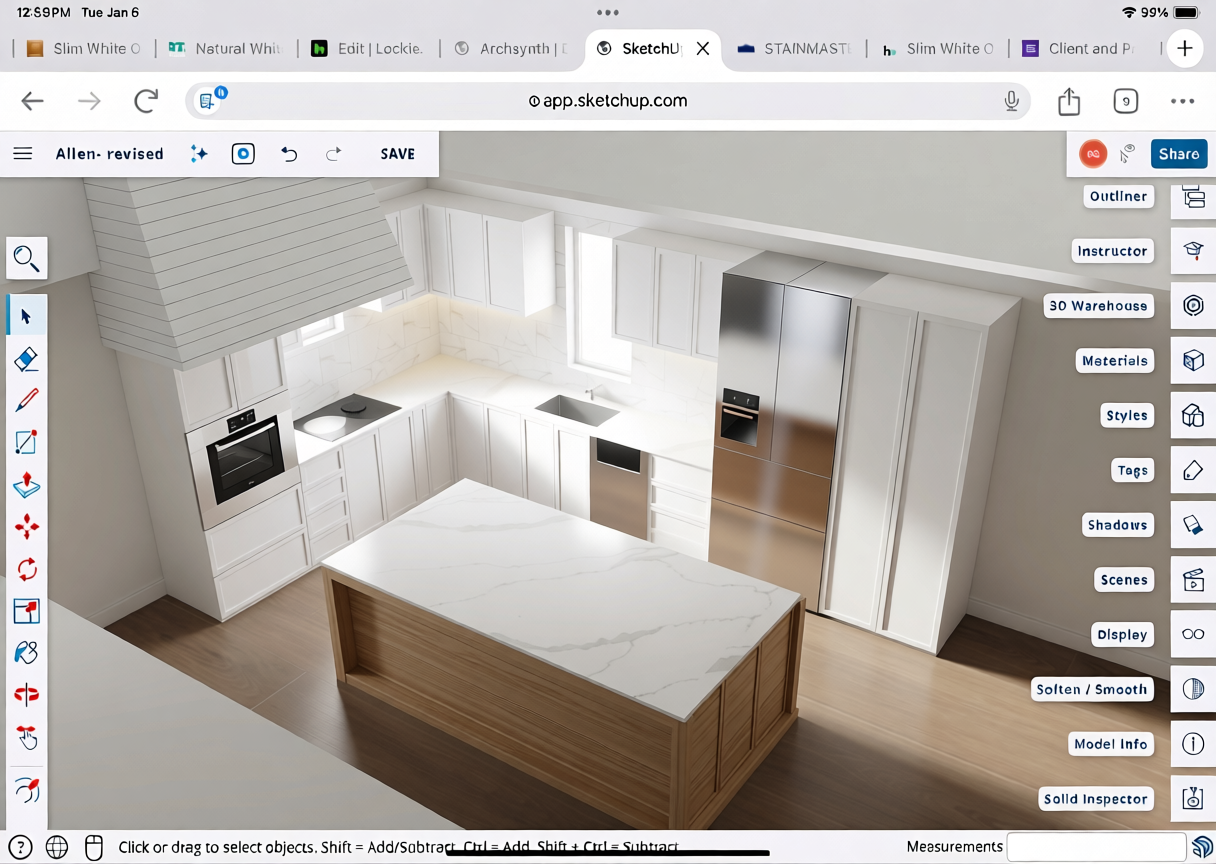Open browser three-dot more menu
Screen dimensions: 1216x864
pyautogui.click(x=1182, y=101)
